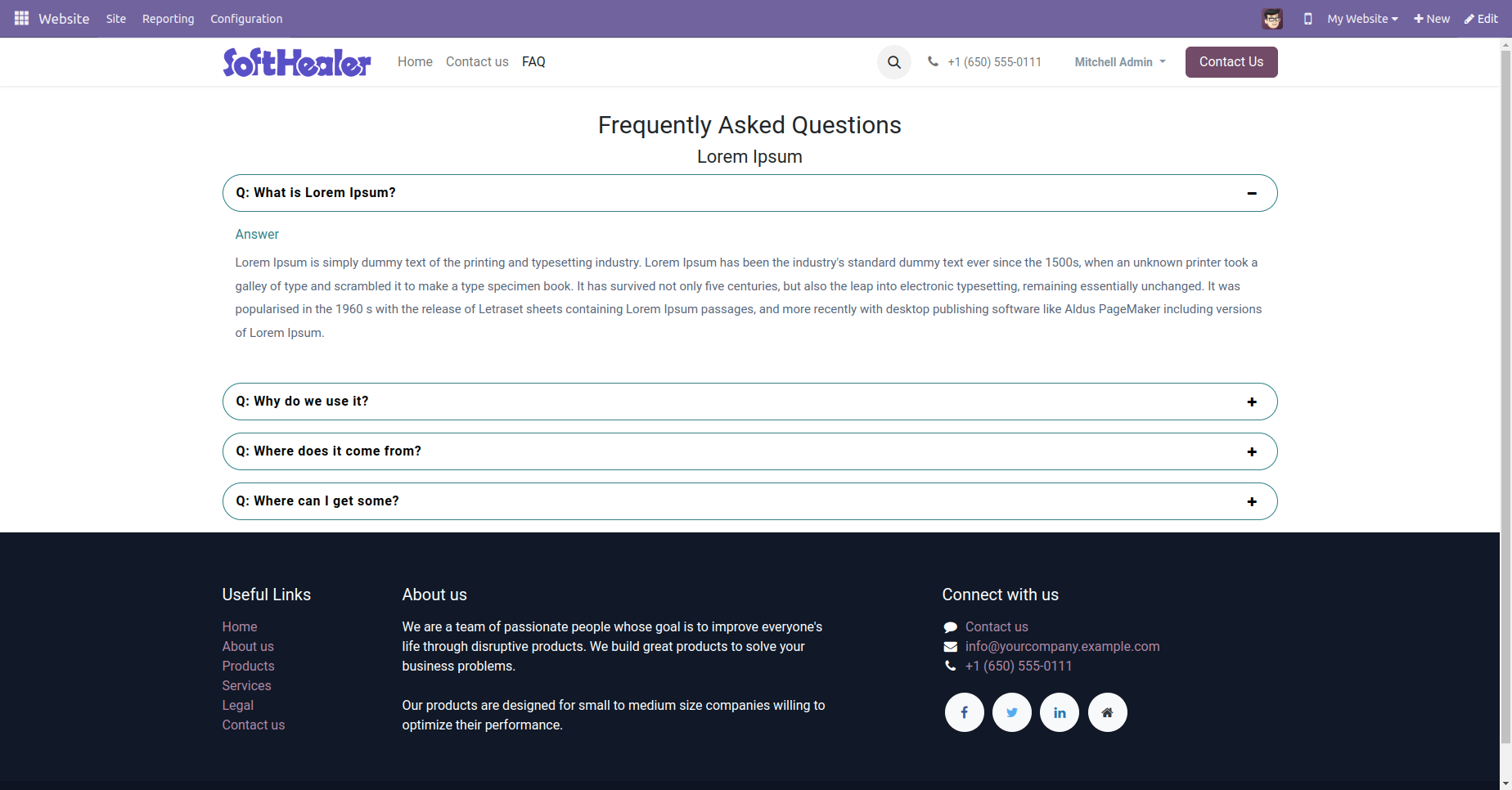
Task: Click the 'Lorem Ipsum' subheading
Action: 749,157
